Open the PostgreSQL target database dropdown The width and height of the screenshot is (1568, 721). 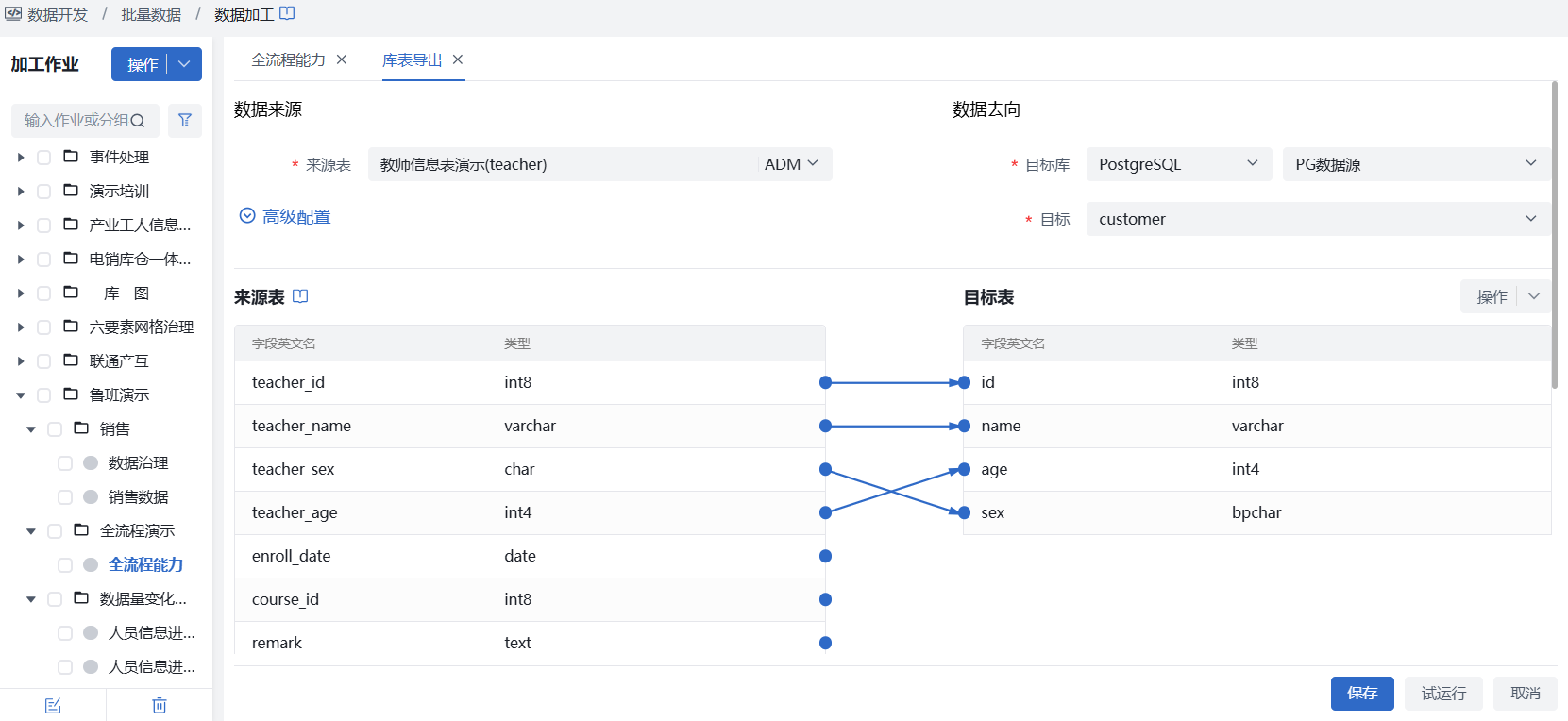point(1179,164)
